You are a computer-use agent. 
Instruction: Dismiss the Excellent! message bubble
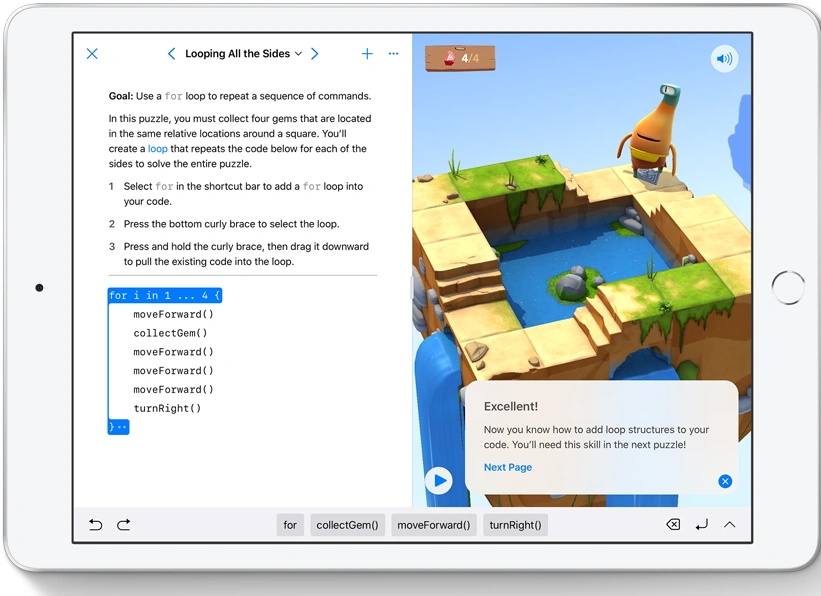[x=725, y=481]
